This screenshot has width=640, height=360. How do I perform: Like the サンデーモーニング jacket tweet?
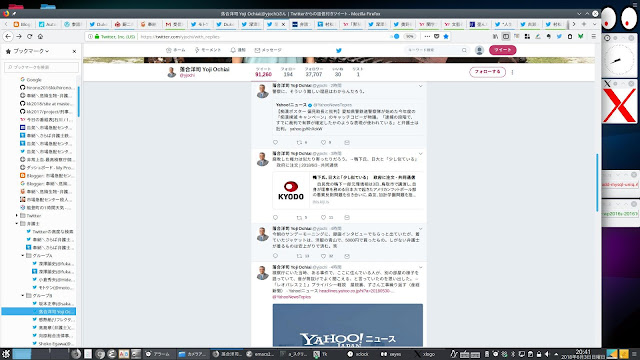coord(323,256)
